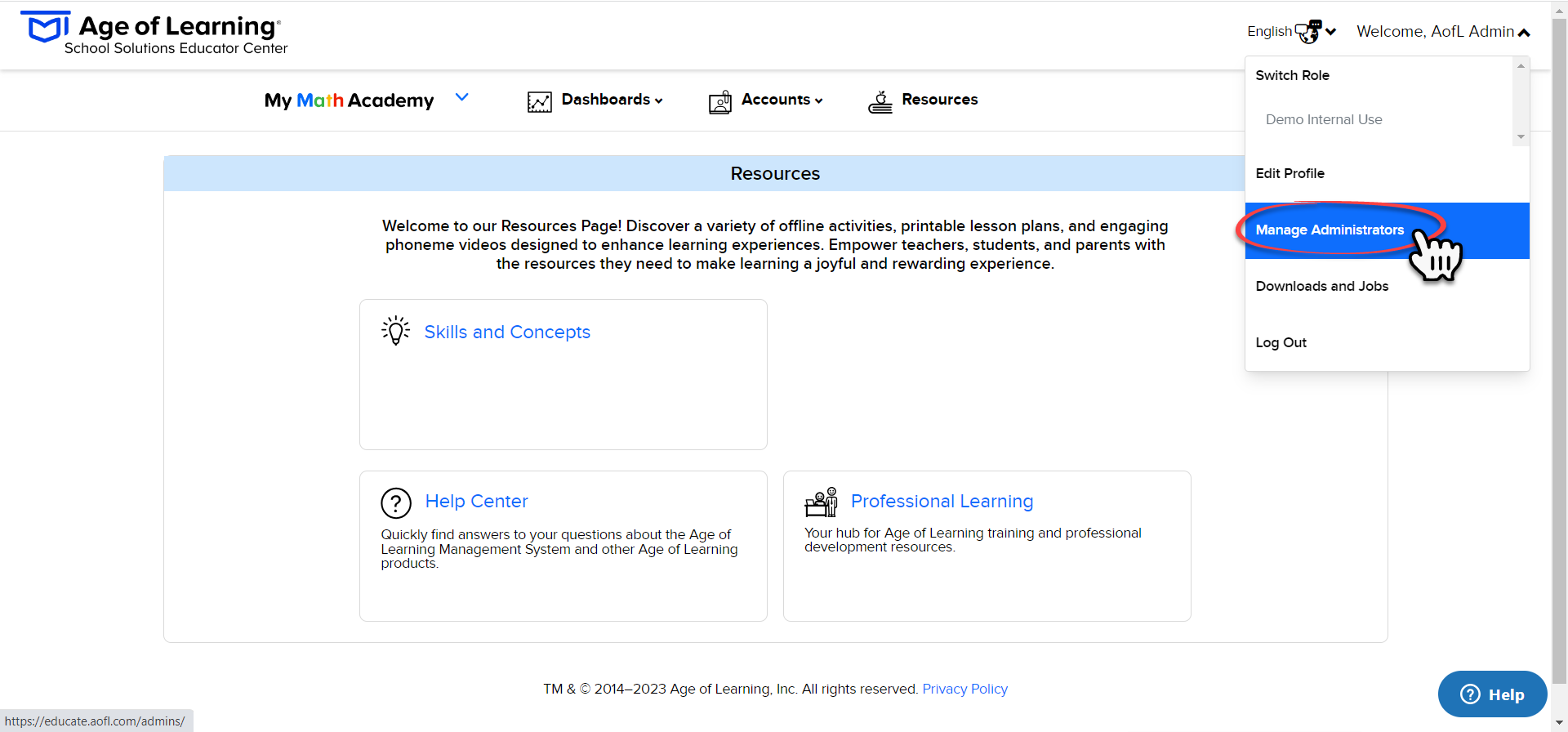Click the Switch Role list scroll-up arrow
The image size is (1568, 732).
(1521, 65)
